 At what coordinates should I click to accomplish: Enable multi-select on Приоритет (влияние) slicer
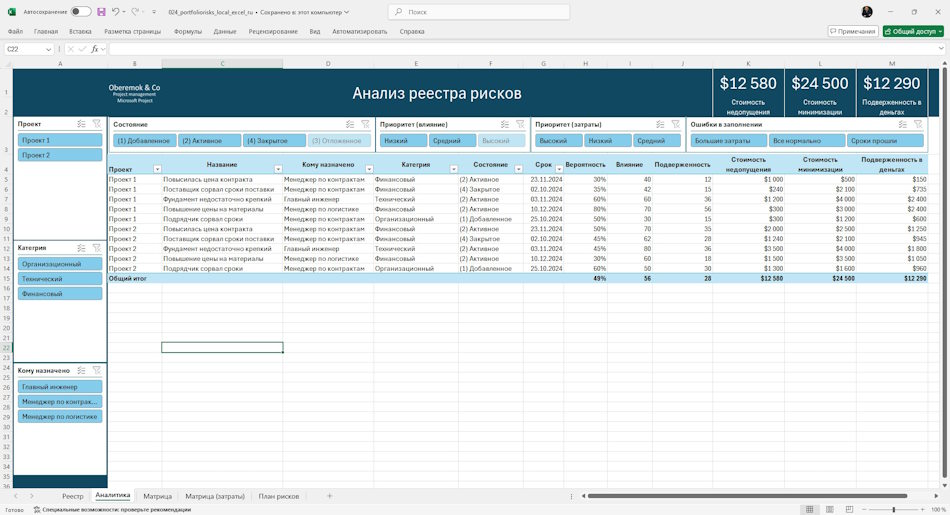505,124
